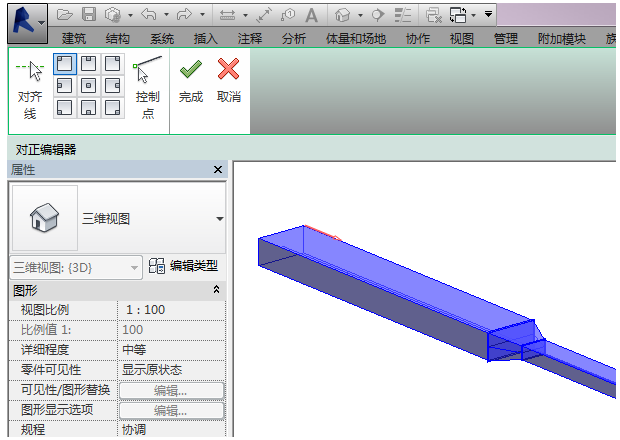Expand the 3D view type selector dropdown
Image resolution: width=620 pixels, height=440 pixels.
(x=220, y=219)
